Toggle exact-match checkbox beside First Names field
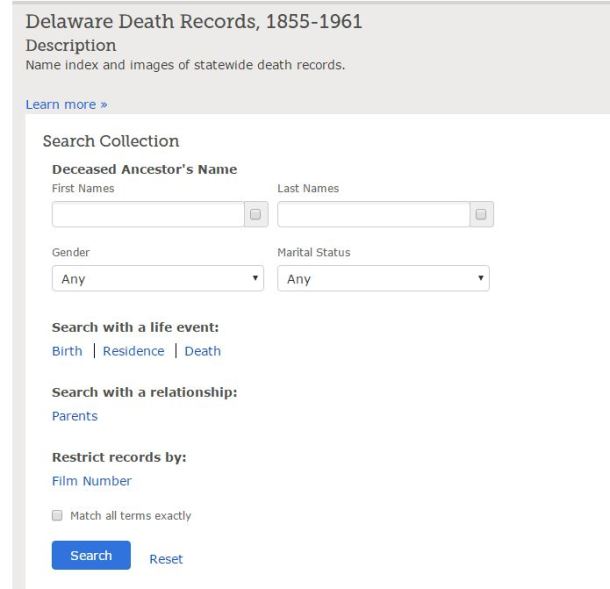 [x=255, y=214]
